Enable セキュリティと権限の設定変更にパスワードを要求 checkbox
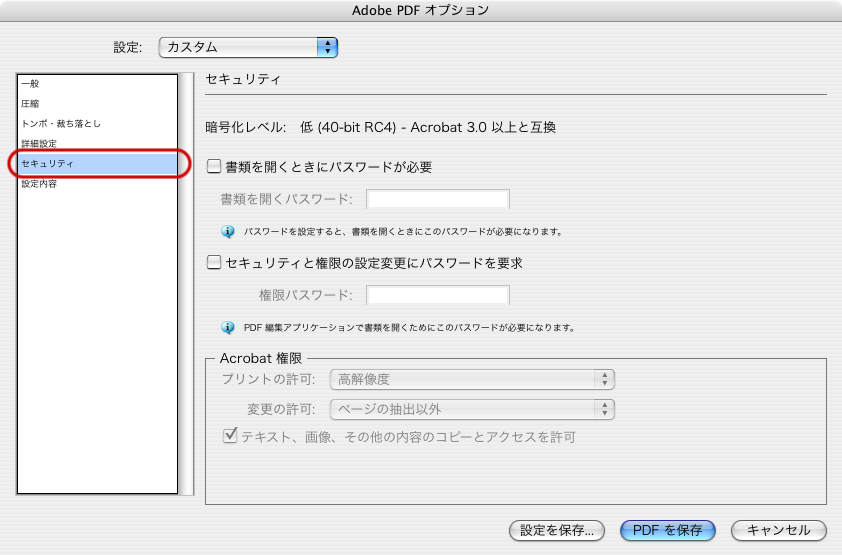This screenshot has width=842, height=555. 214,262
